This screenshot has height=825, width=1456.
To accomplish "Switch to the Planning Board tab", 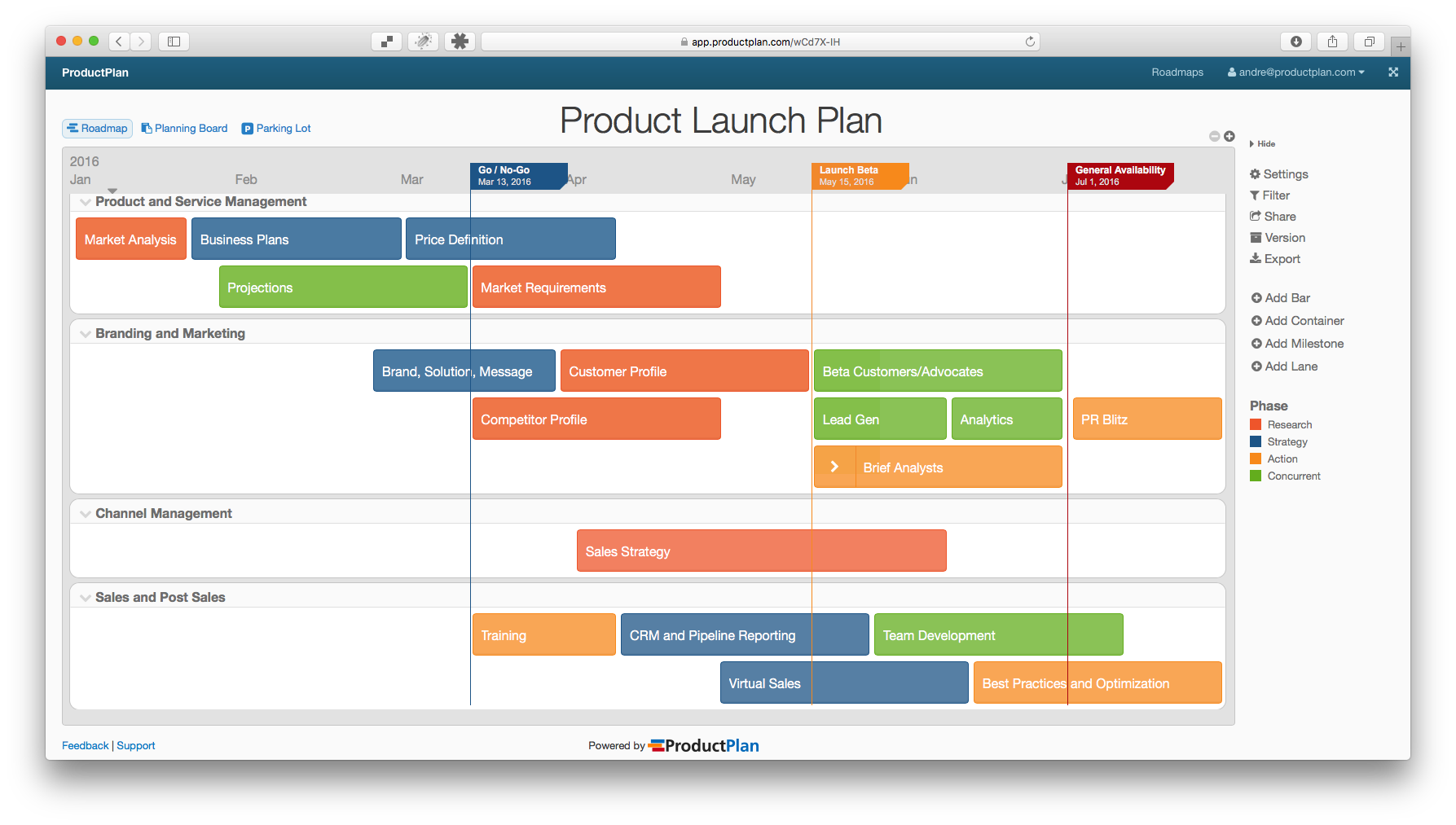I will (x=184, y=129).
